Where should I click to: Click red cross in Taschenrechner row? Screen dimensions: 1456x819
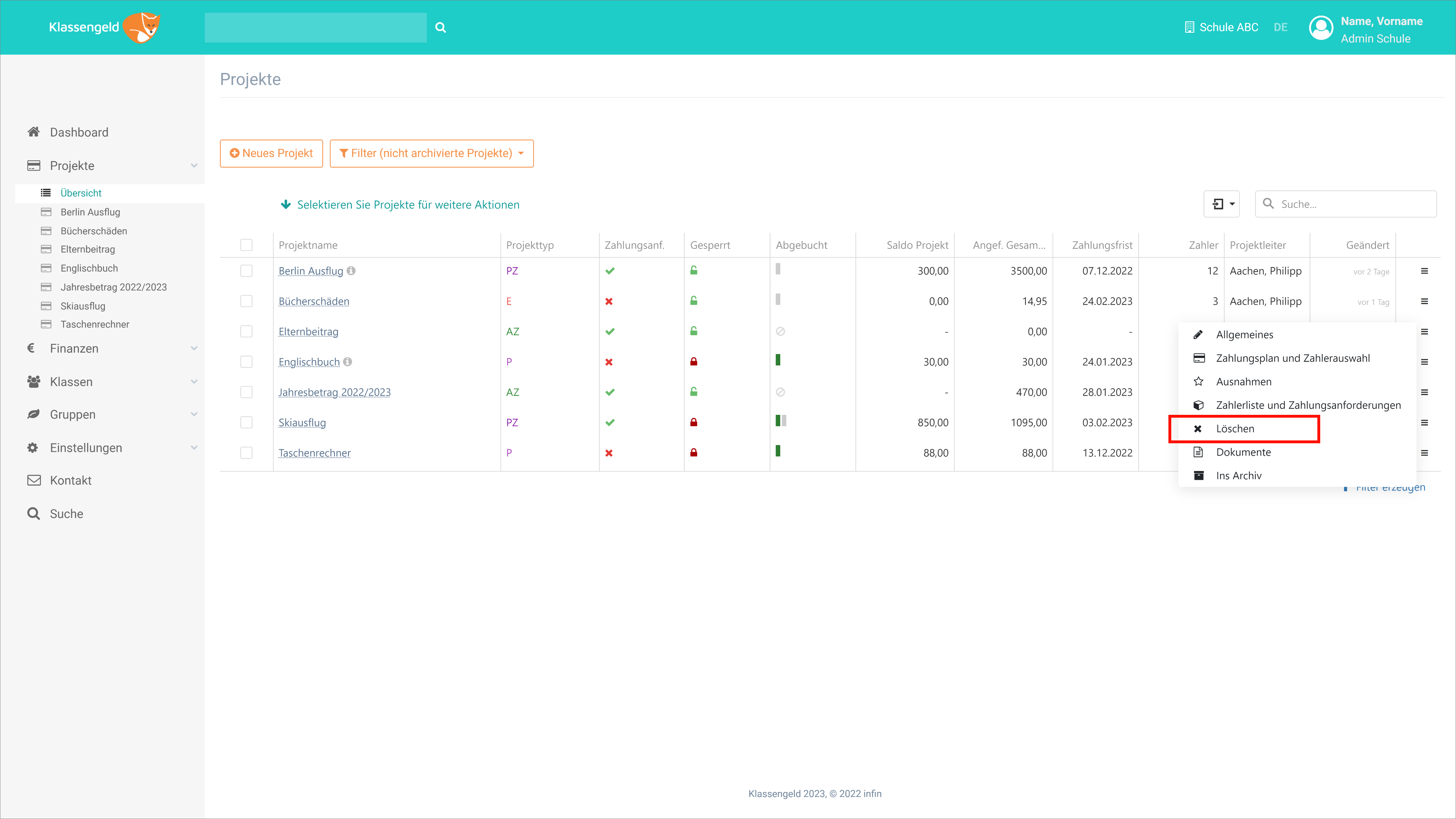[609, 453]
